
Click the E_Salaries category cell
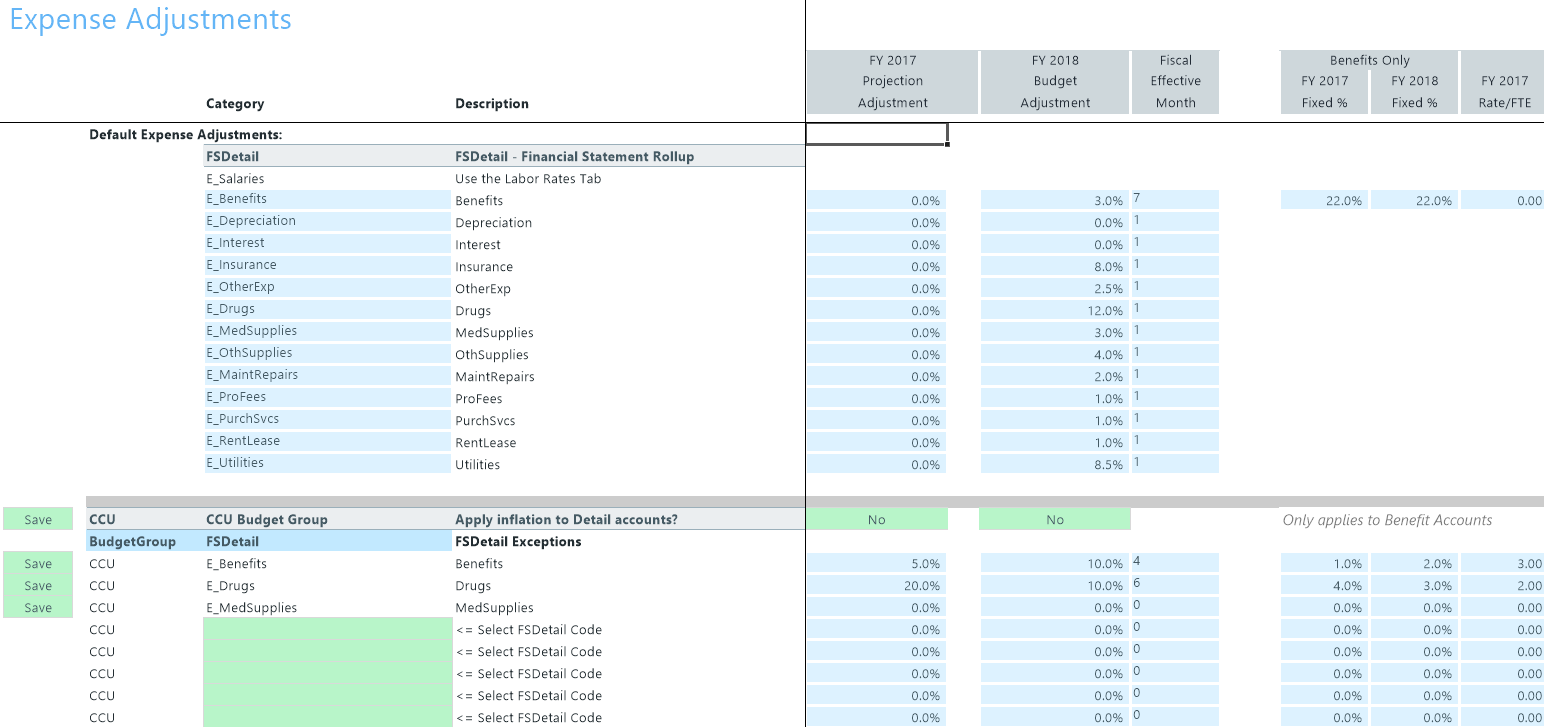[327, 178]
